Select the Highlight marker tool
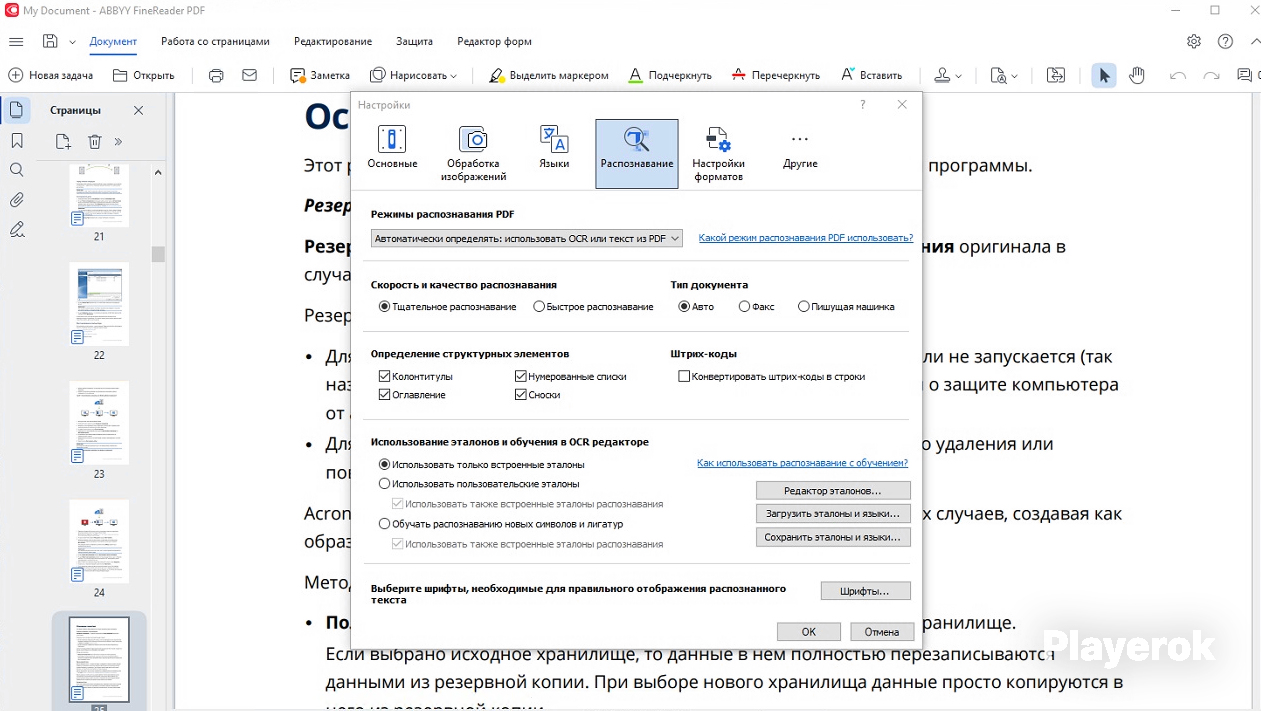 click(x=548, y=75)
